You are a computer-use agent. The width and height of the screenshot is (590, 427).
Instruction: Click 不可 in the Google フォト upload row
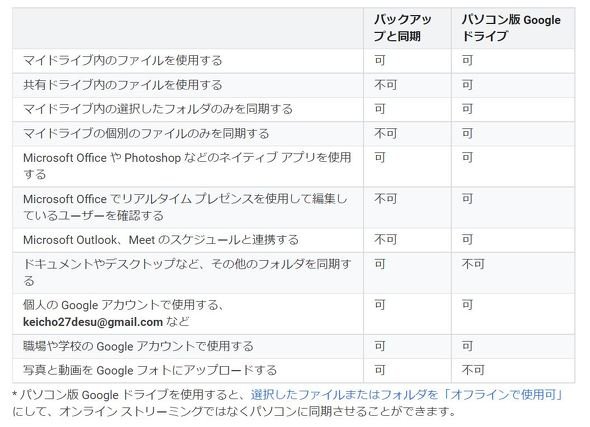473,370
